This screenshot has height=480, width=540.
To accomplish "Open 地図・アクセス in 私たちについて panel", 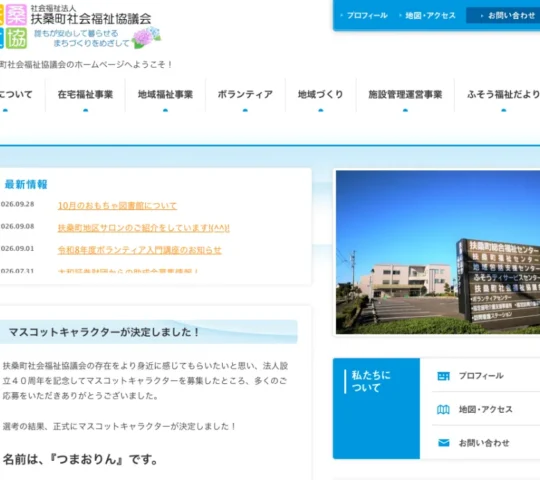I will coord(486,409).
